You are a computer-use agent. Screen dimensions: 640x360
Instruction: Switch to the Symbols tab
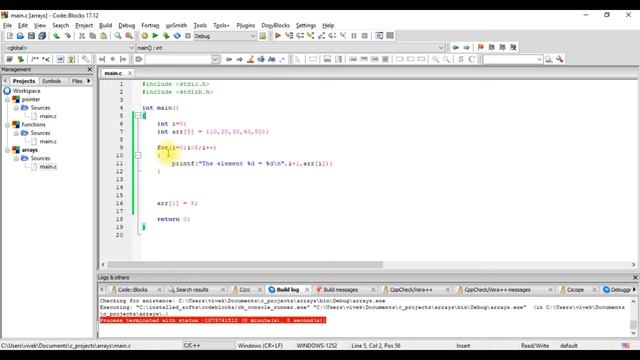(x=51, y=81)
